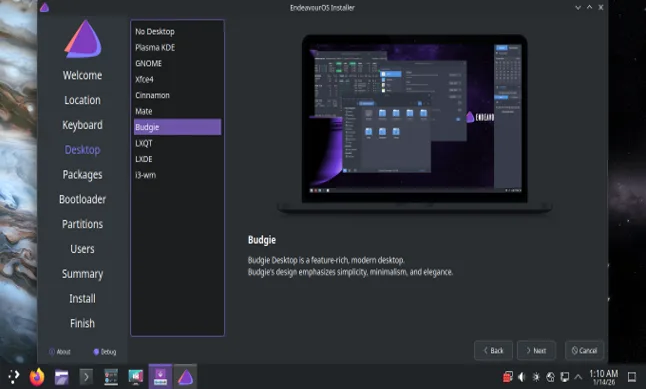Select No Desktop from the list

click(178, 31)
